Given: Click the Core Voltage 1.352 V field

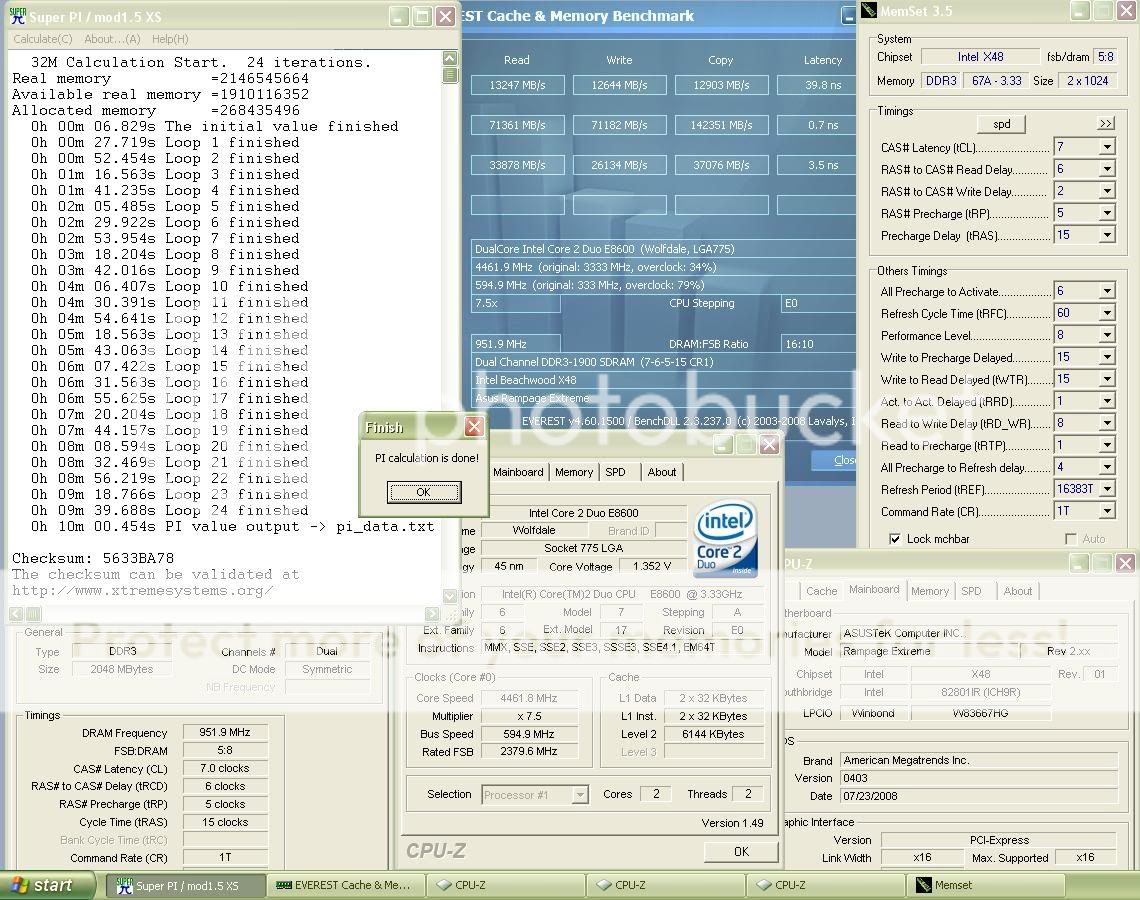Looking at the screenshot, I should pos(652,566).
